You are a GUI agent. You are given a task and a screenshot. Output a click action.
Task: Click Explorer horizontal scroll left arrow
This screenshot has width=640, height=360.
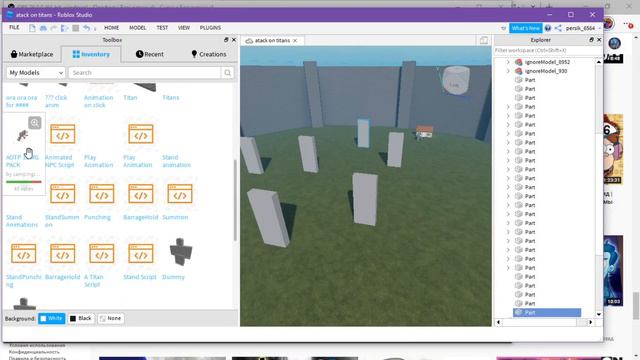(498, 322)
